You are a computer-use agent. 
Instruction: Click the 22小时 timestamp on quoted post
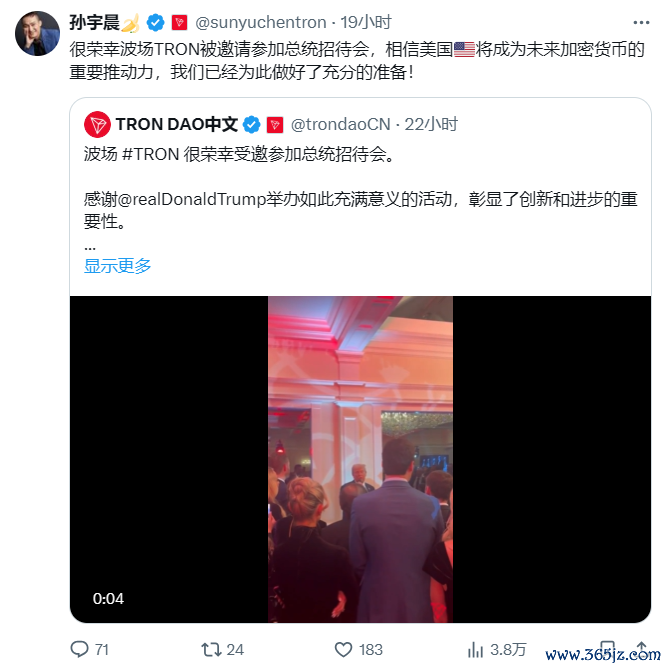click(431, 124)
